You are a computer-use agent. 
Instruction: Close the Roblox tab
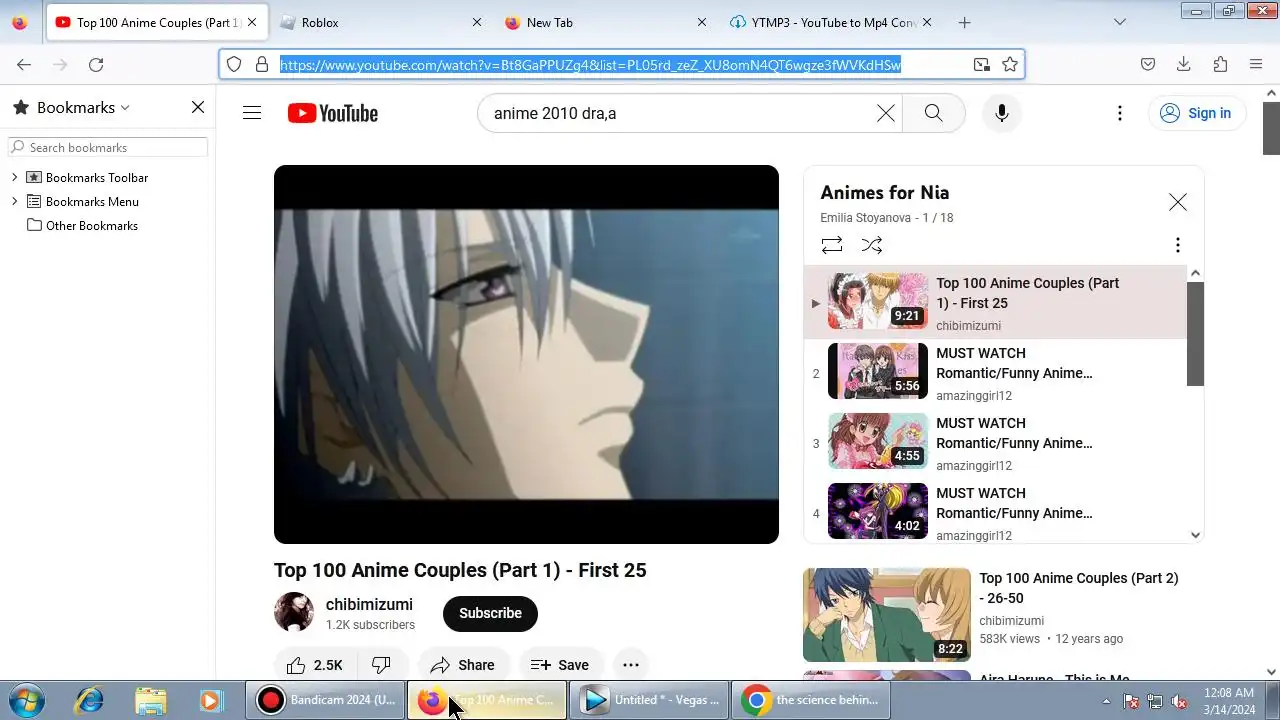pyautogui.click(x=476, y=22)
